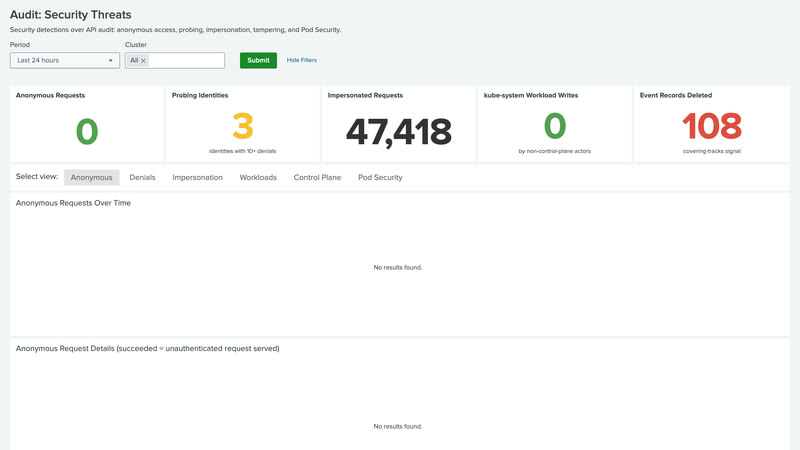Click the Anonymous Requests value 0
The image size is (800, 450).
click(87, 132)
